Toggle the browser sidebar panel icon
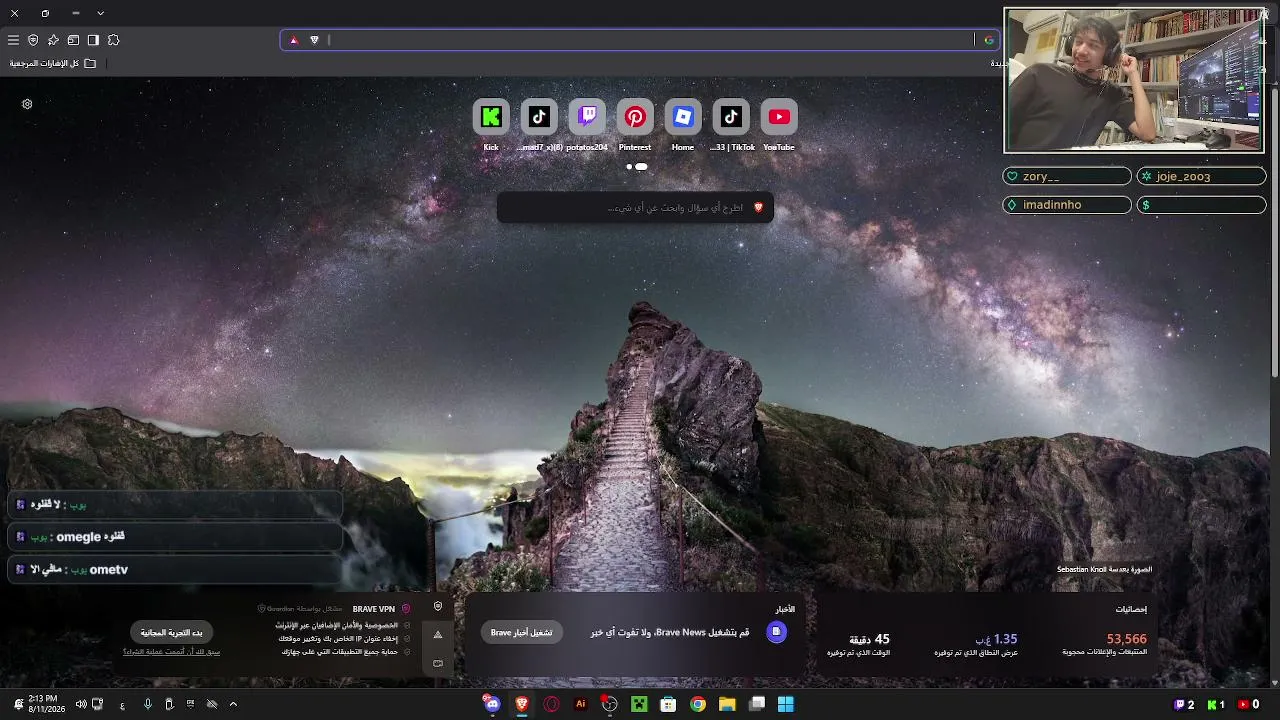This screenshot has width=1280, height=720. [x=93, y=40]
